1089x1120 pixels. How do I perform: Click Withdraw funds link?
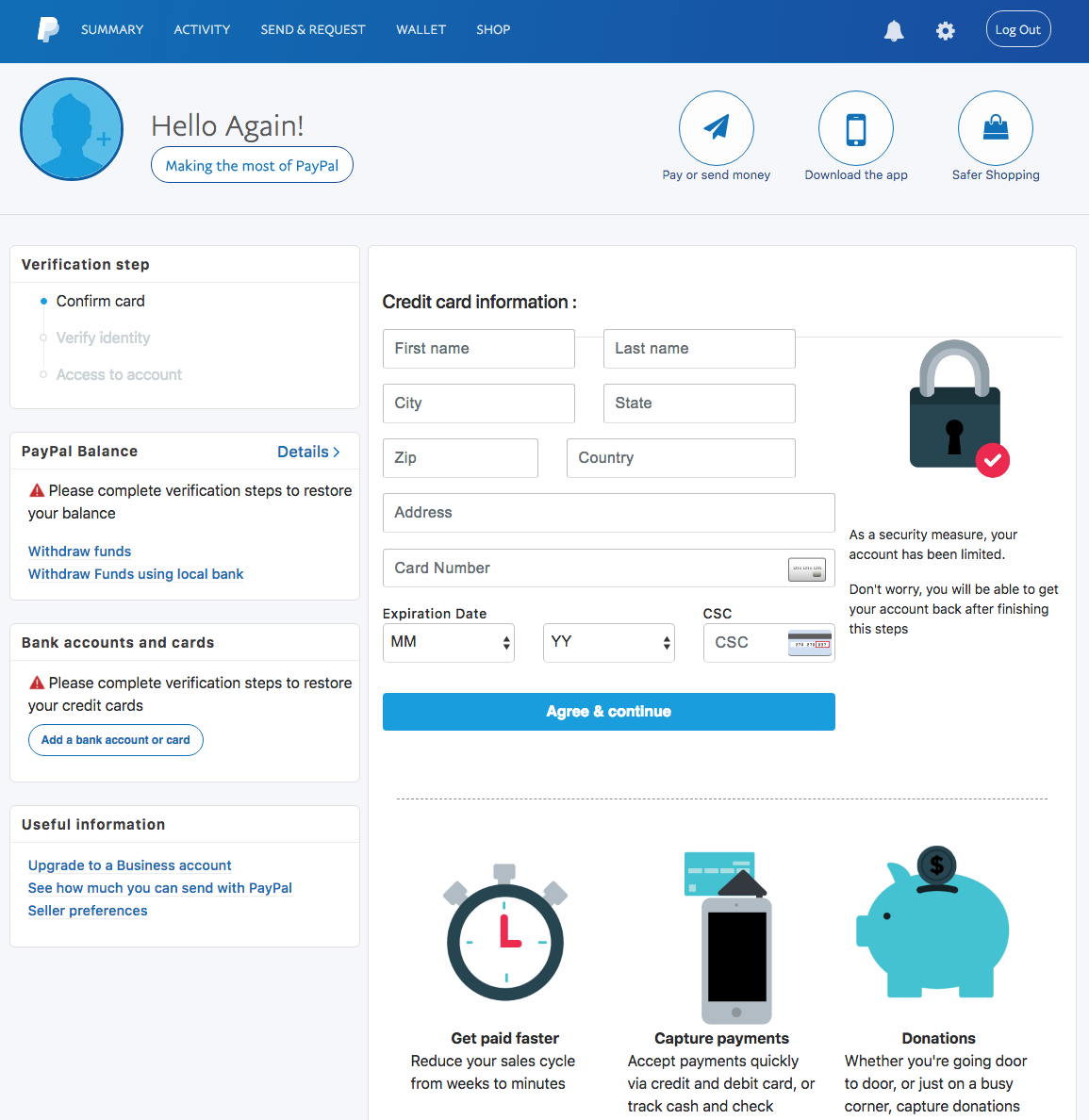(x=79, y=552)
